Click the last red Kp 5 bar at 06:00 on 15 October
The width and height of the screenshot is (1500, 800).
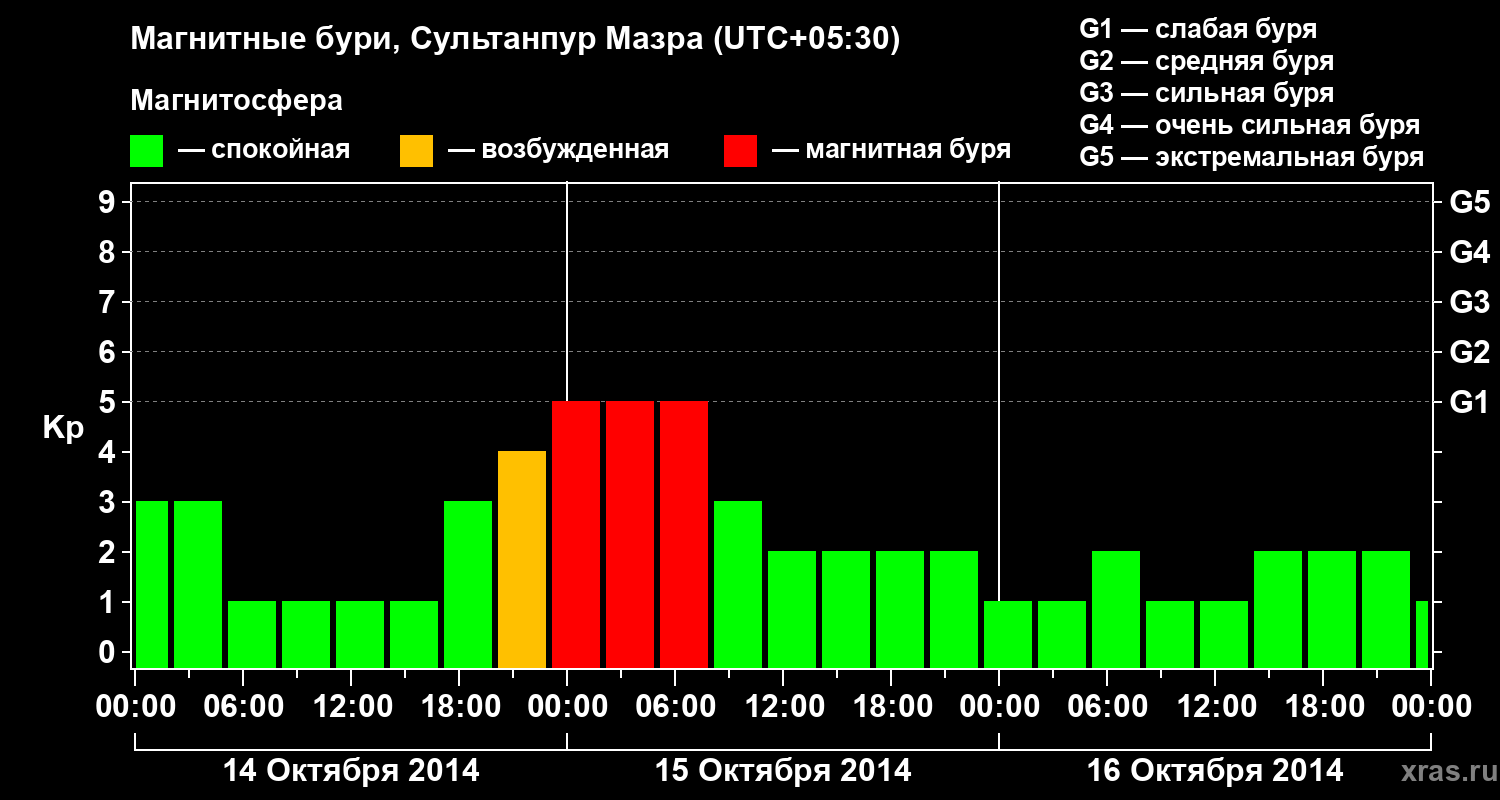pyautogui.click(x=684, y=534)
